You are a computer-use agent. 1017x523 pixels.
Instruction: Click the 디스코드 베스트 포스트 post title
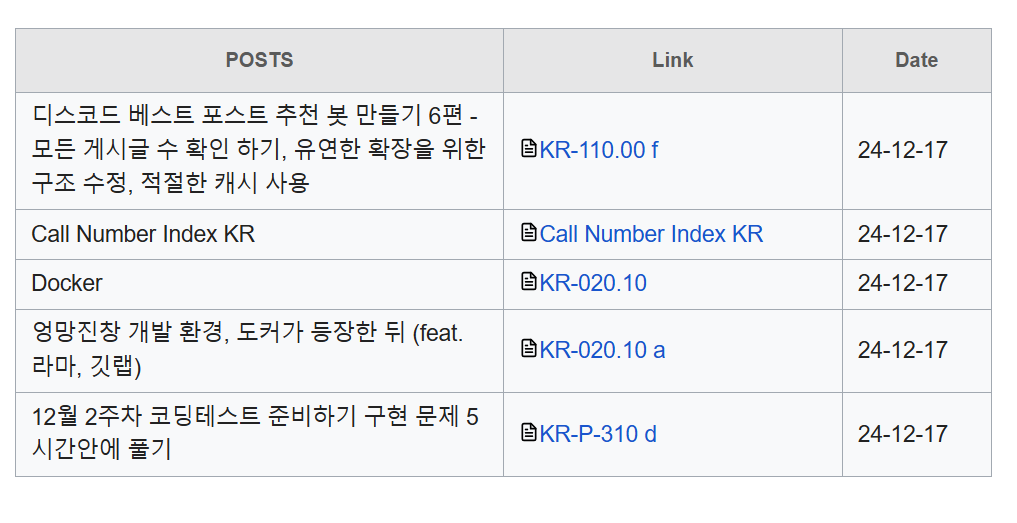point(258,149)
